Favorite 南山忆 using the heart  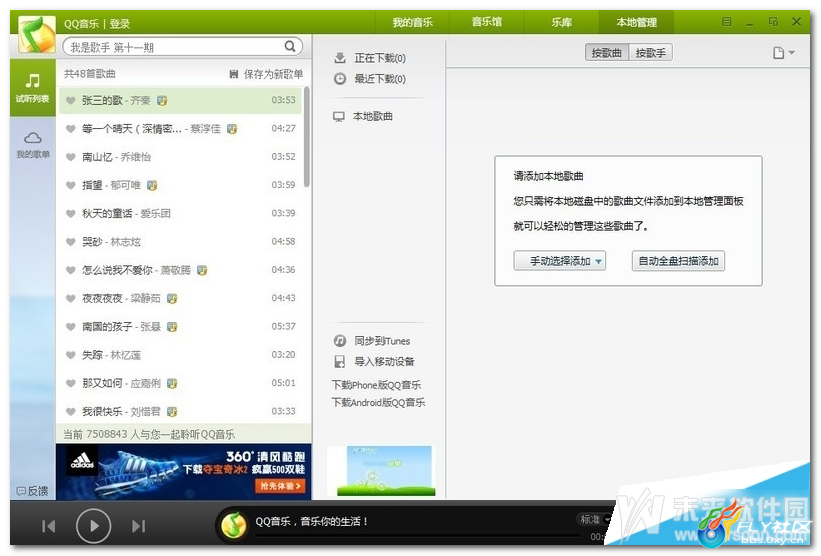[71, 157]
